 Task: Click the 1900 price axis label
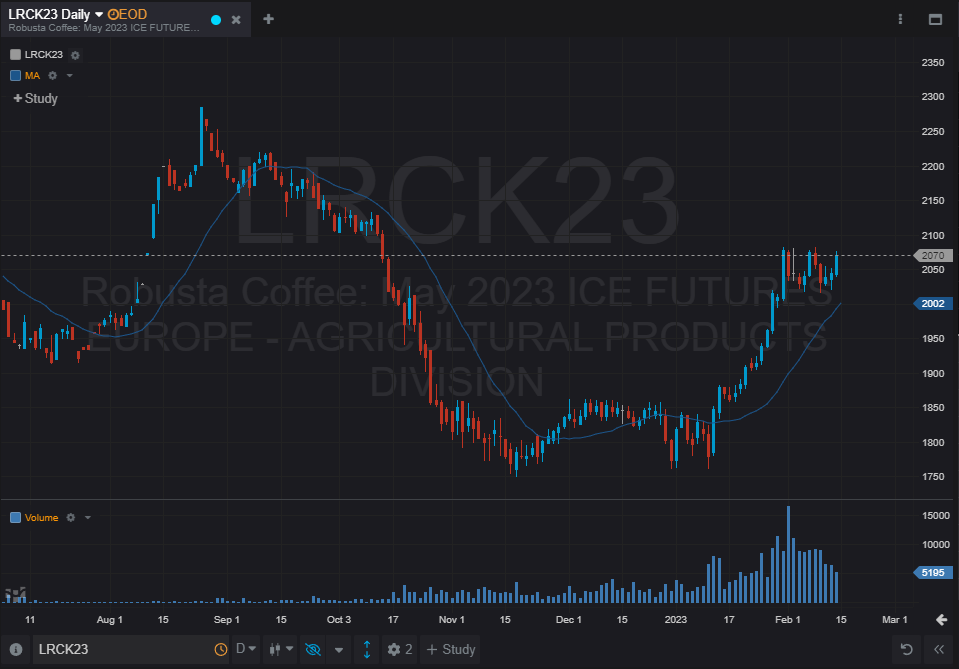point(933,373)
